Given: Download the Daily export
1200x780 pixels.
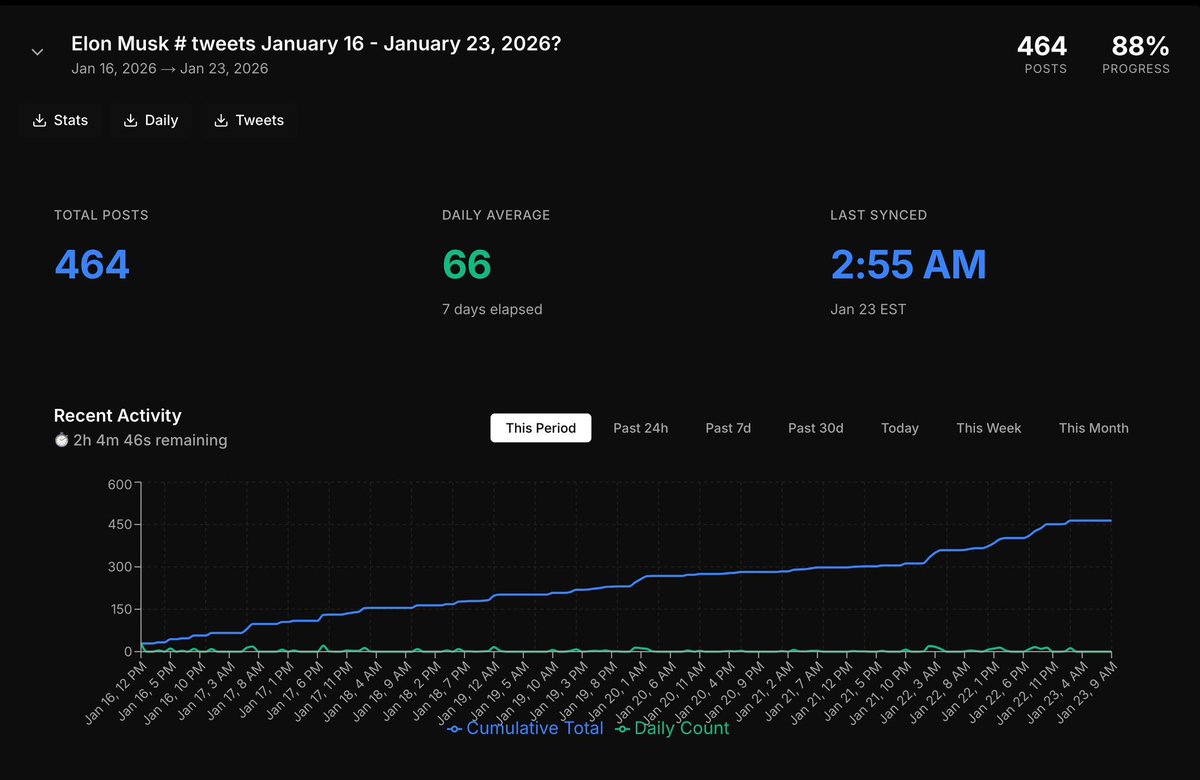Looking at the screenshot, I should [151, 120].
